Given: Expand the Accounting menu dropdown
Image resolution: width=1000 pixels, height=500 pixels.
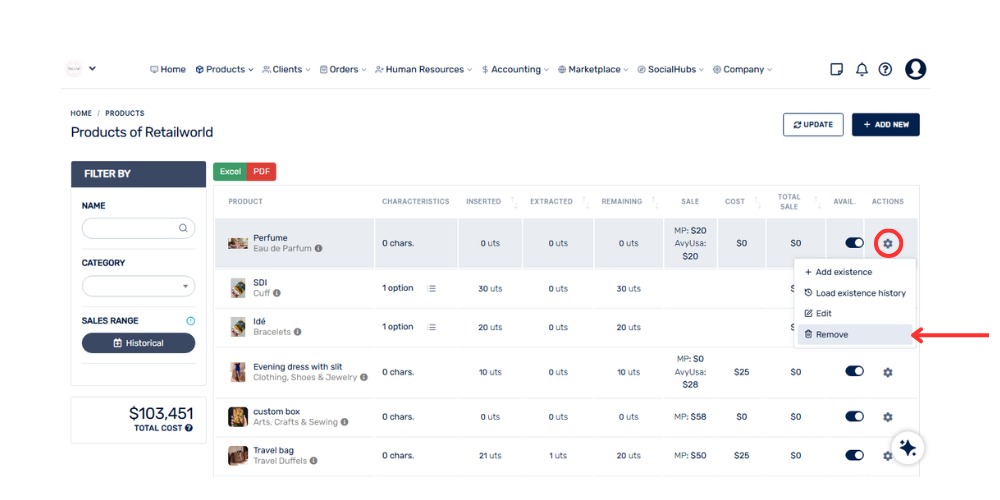Looking at the screenshot, I should tap(516, 70).
